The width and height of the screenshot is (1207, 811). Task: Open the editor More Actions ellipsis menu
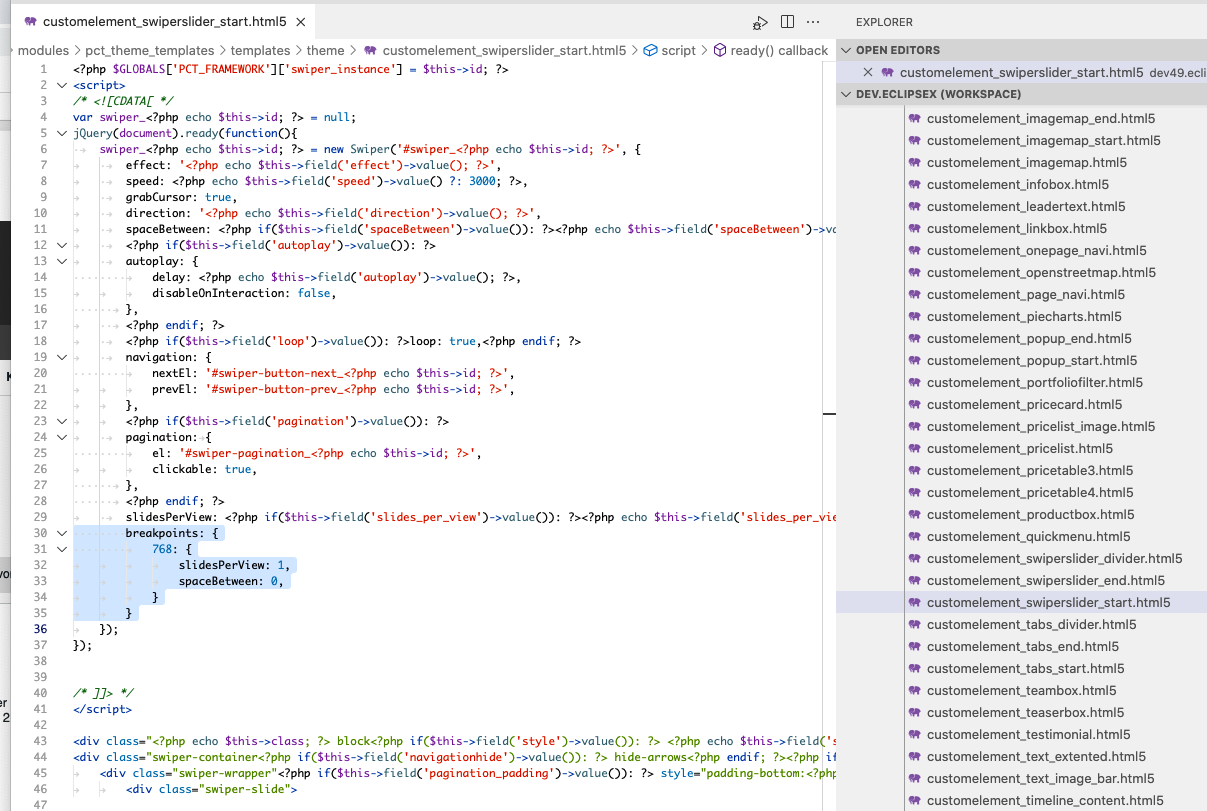point(813,22)
